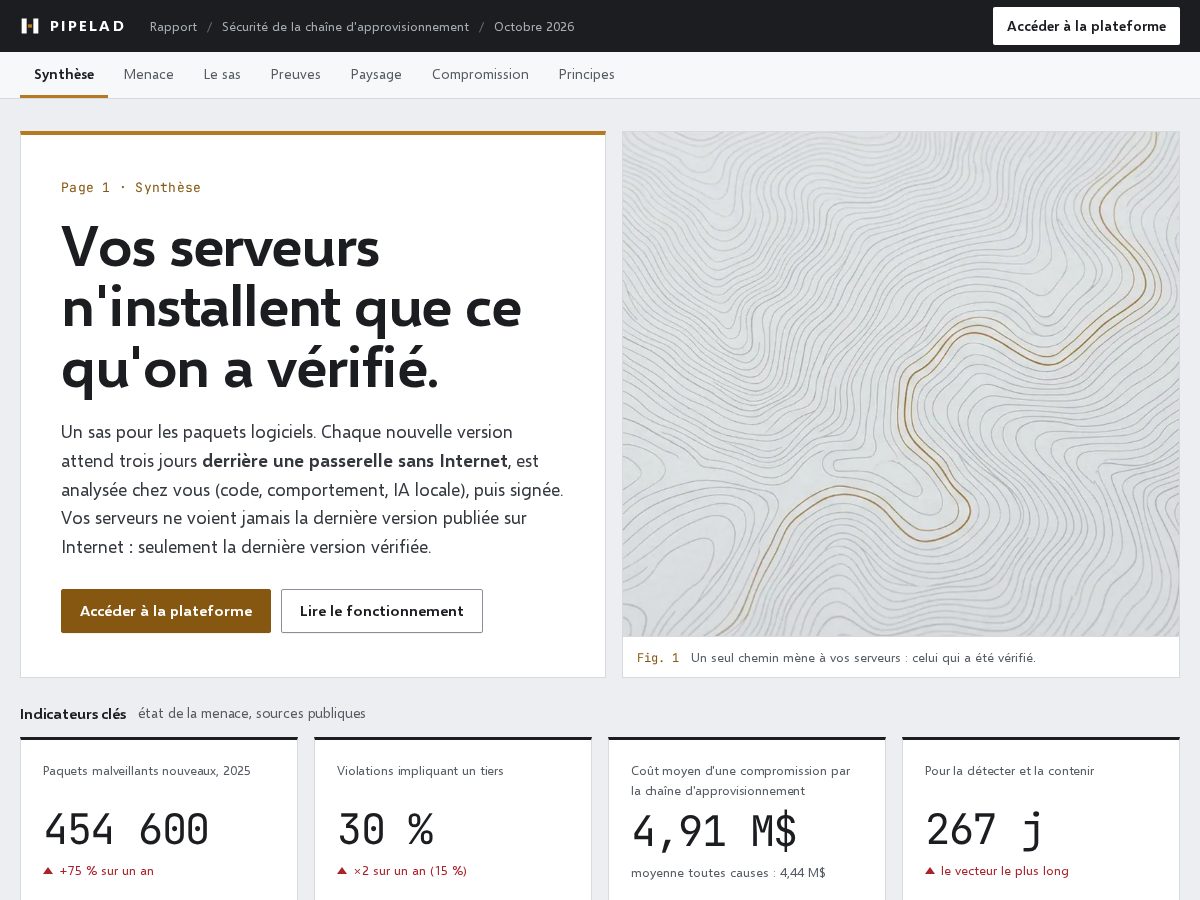Click the 30 % value

385,830
